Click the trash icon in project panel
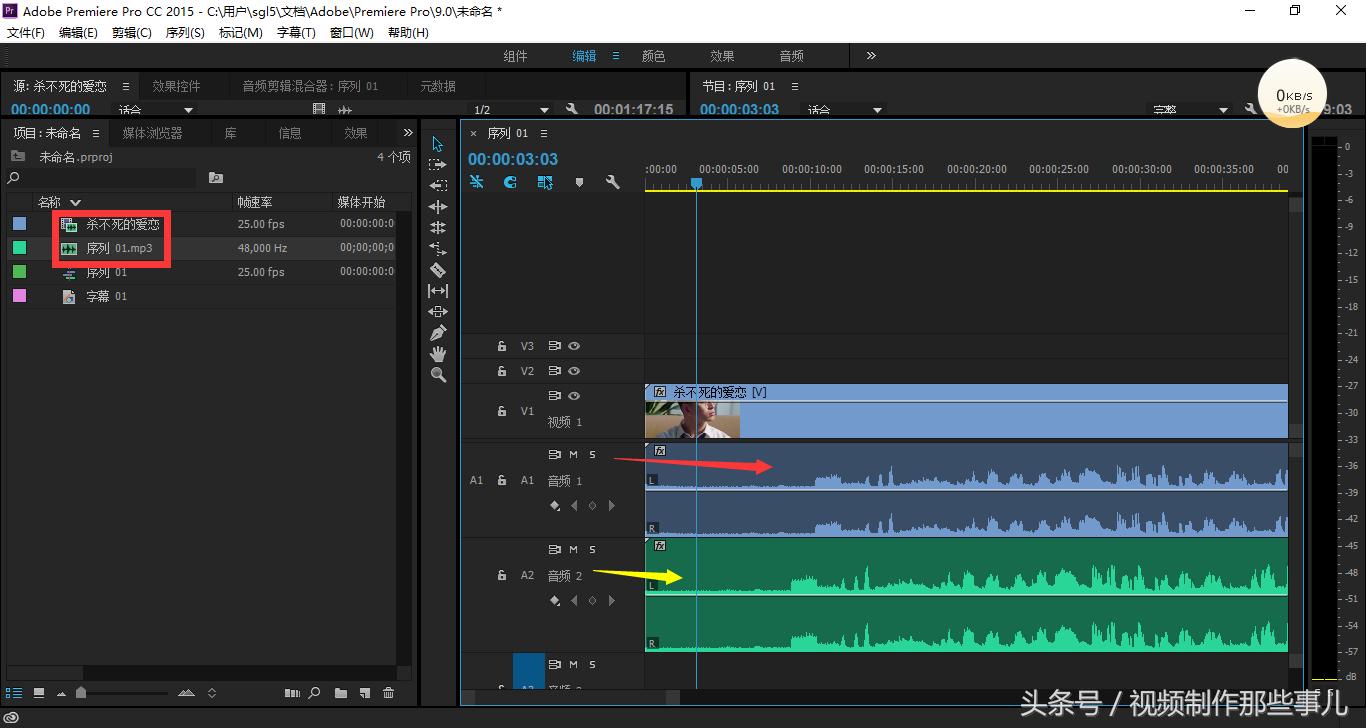 point(389,693)
